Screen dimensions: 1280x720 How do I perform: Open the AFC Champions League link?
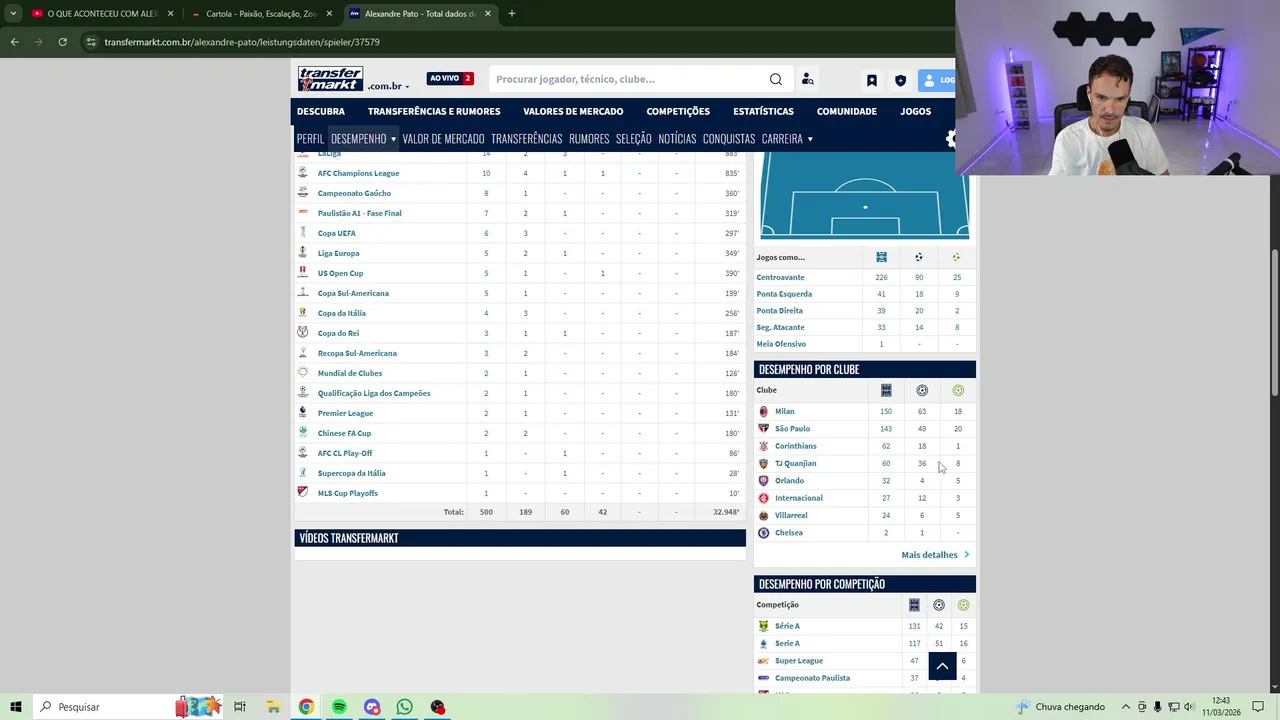tap(358, 173)
